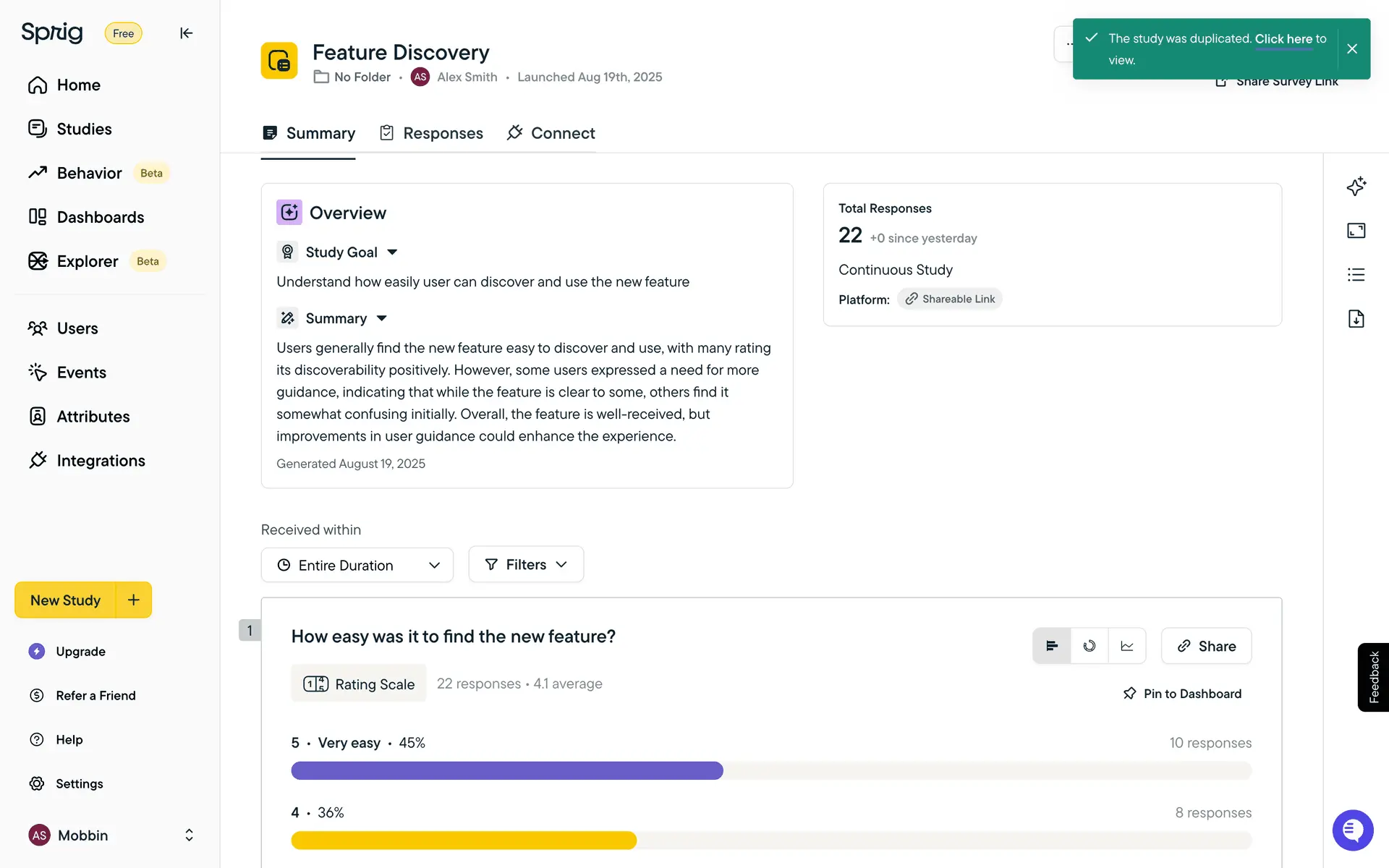Click the expand fullscreen icon in right rail
The height and width of the screenshot is (868, 1389).
pos(1356,231)
